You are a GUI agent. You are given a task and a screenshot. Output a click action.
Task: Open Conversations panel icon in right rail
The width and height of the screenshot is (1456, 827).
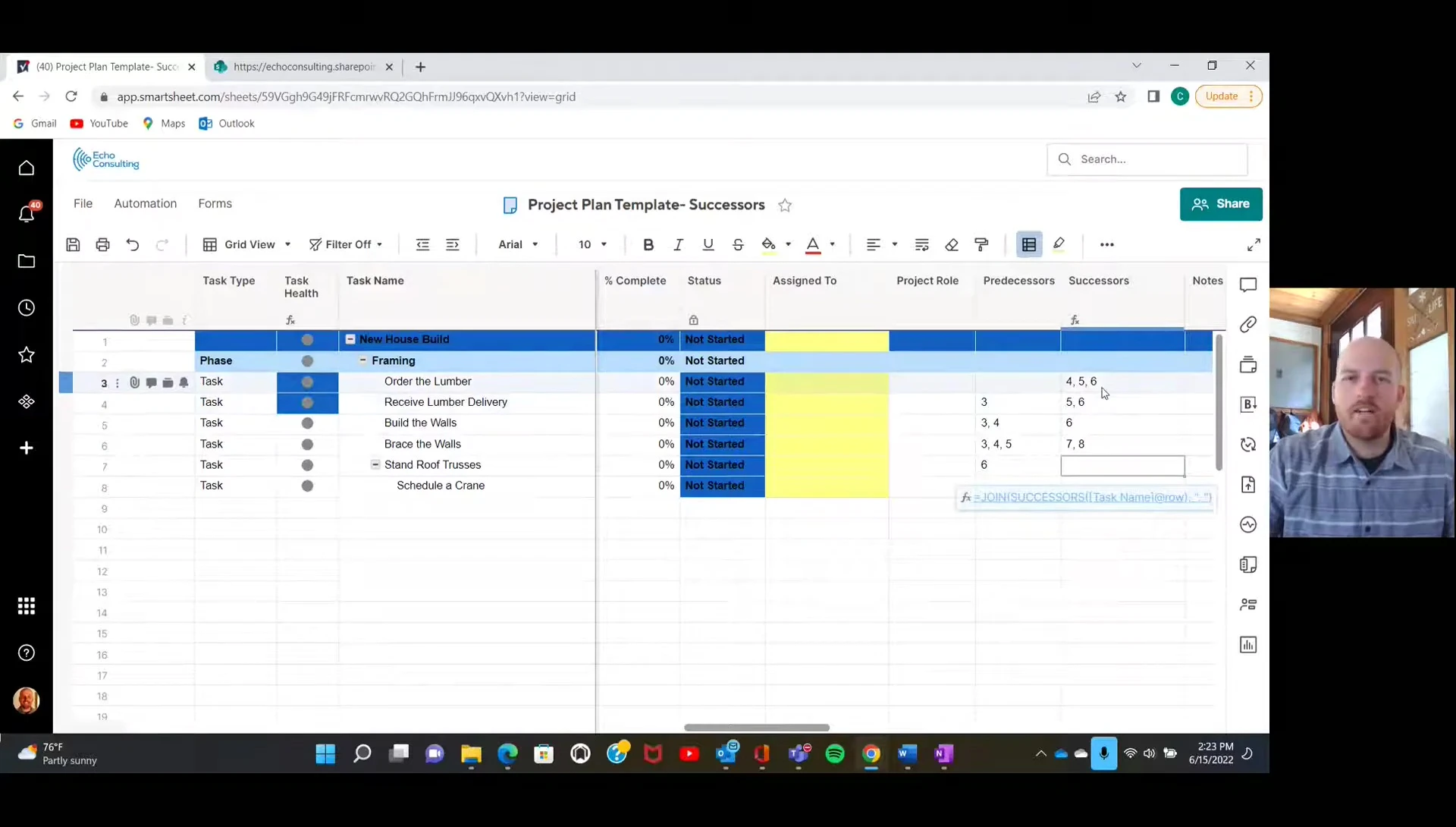pos(1248,285)
